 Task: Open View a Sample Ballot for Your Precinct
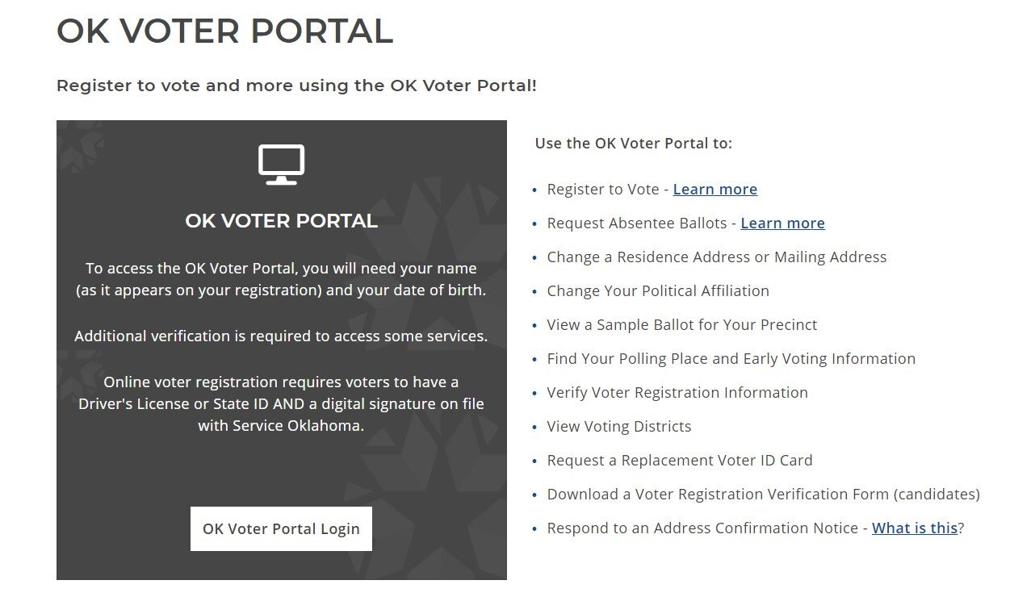click(681, 324)
